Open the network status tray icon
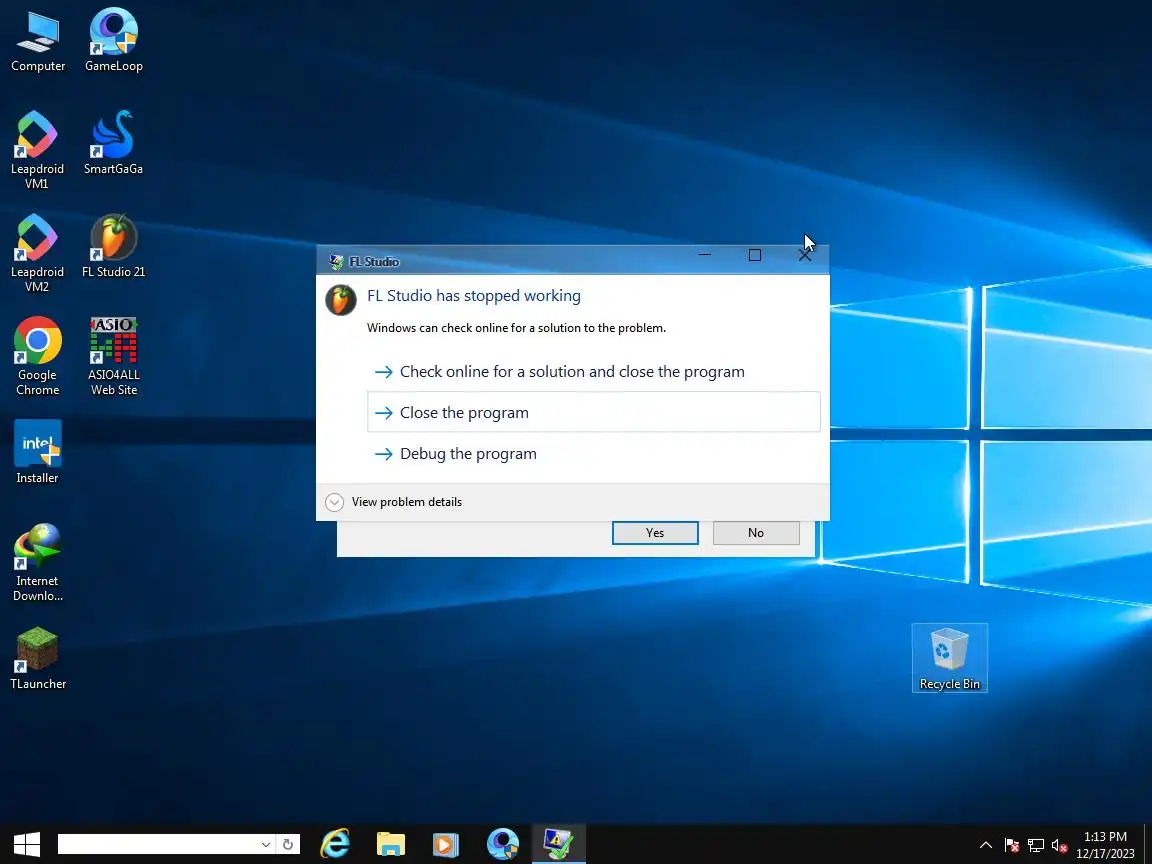1152x864 pixels. click(x=1036, y=846)
